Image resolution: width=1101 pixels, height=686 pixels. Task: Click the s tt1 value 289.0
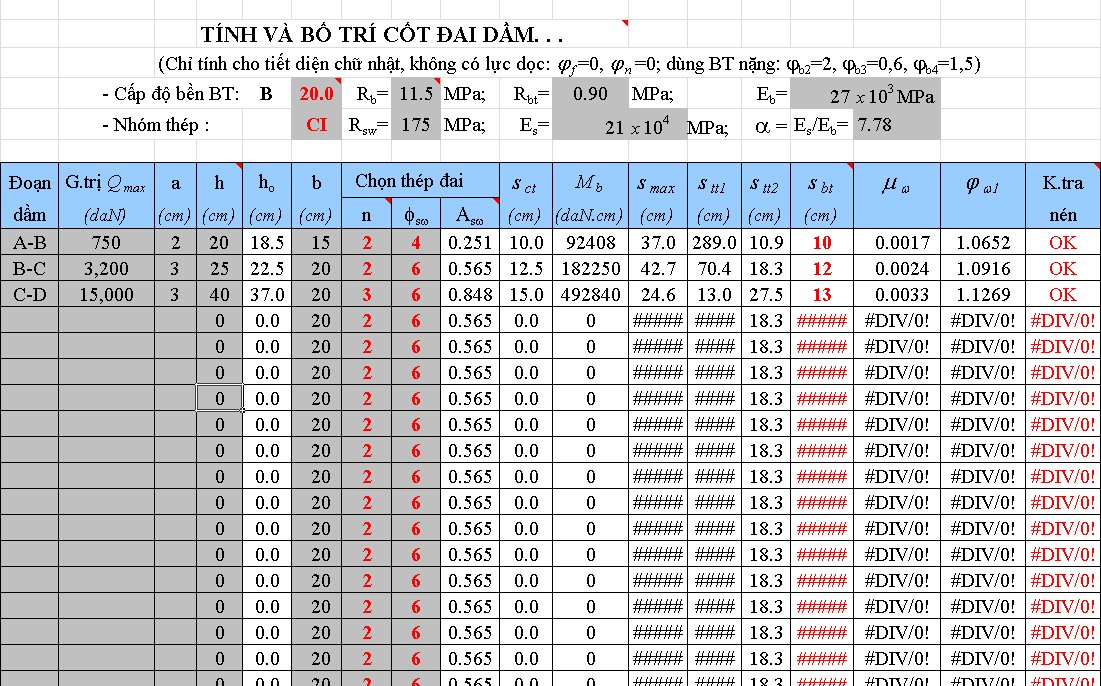[x=713, y=242]
